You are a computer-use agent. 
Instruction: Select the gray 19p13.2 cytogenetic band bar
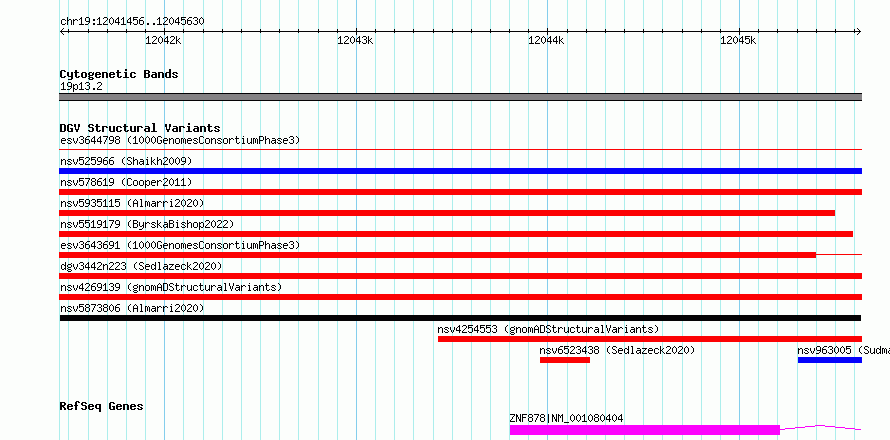tap(460, 97)
